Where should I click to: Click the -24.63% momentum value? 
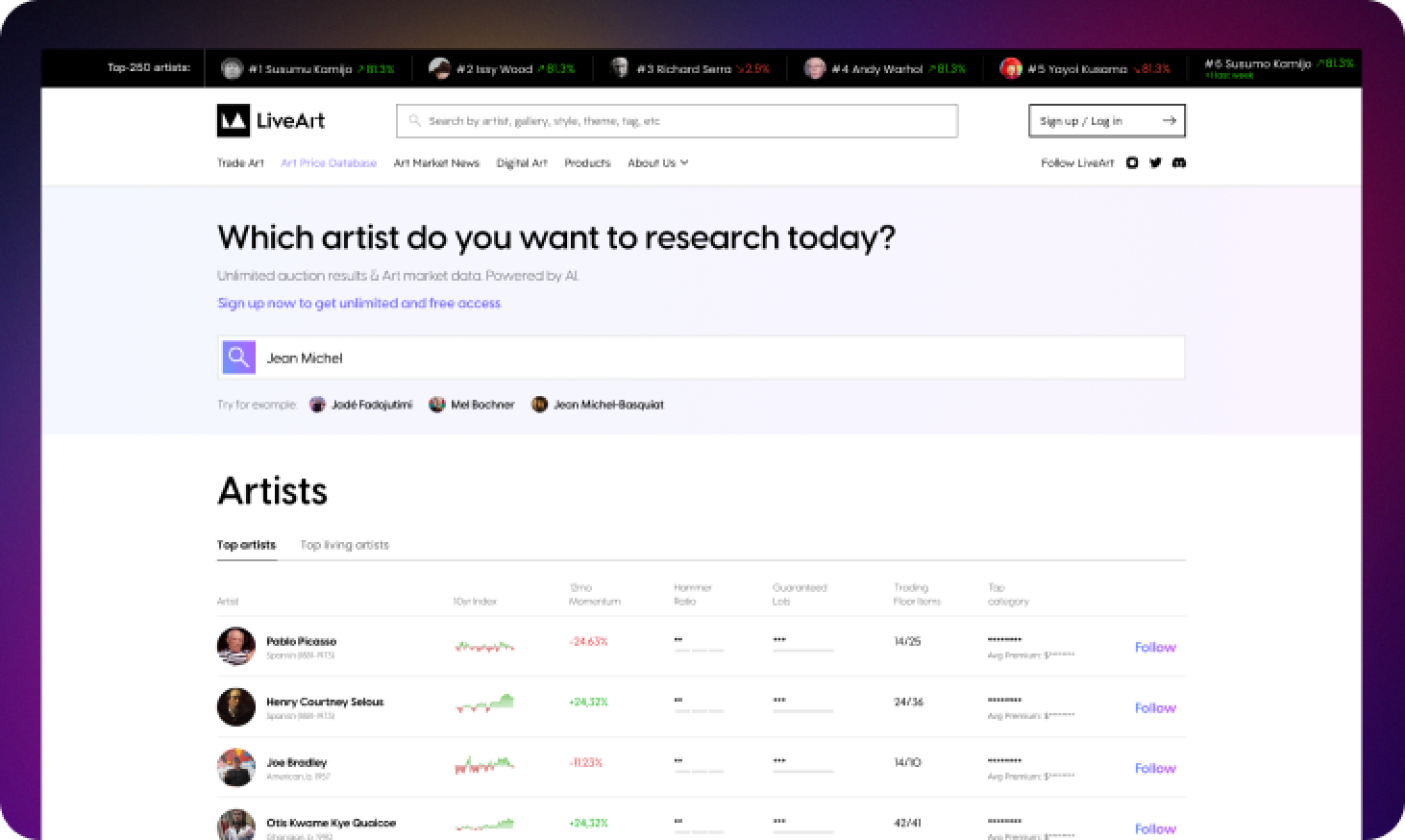(588, 641)
